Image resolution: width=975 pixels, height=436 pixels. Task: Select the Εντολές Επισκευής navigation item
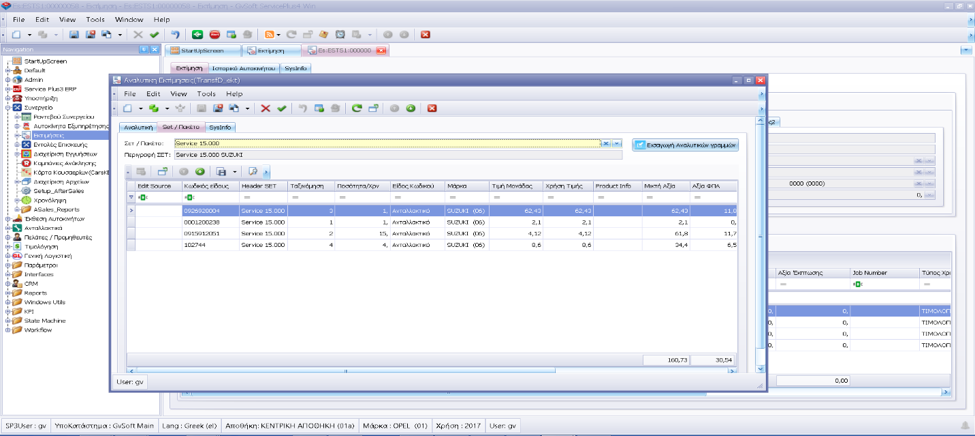pos(58,145)
